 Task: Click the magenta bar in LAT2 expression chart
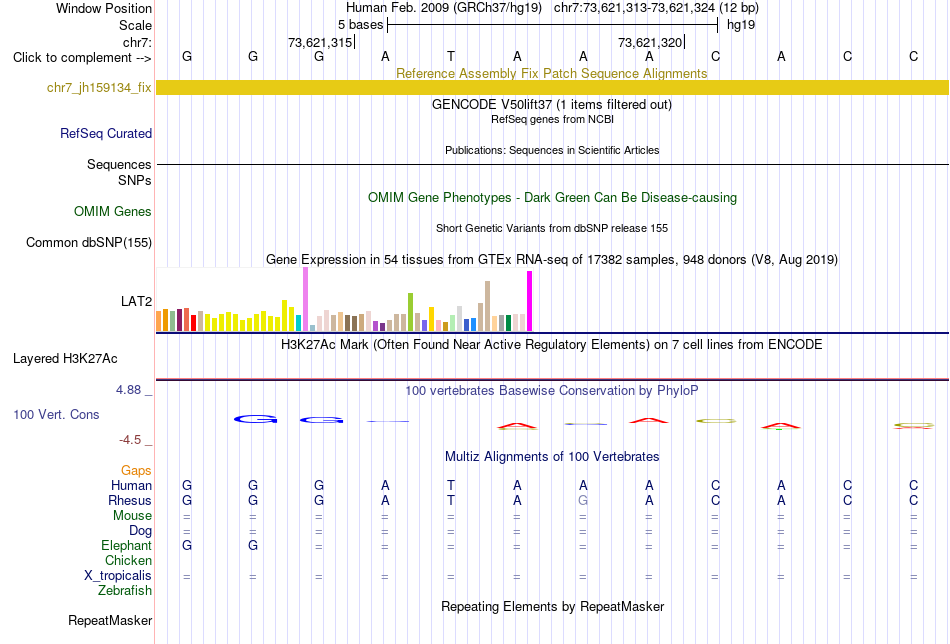(x=530, y=301)
